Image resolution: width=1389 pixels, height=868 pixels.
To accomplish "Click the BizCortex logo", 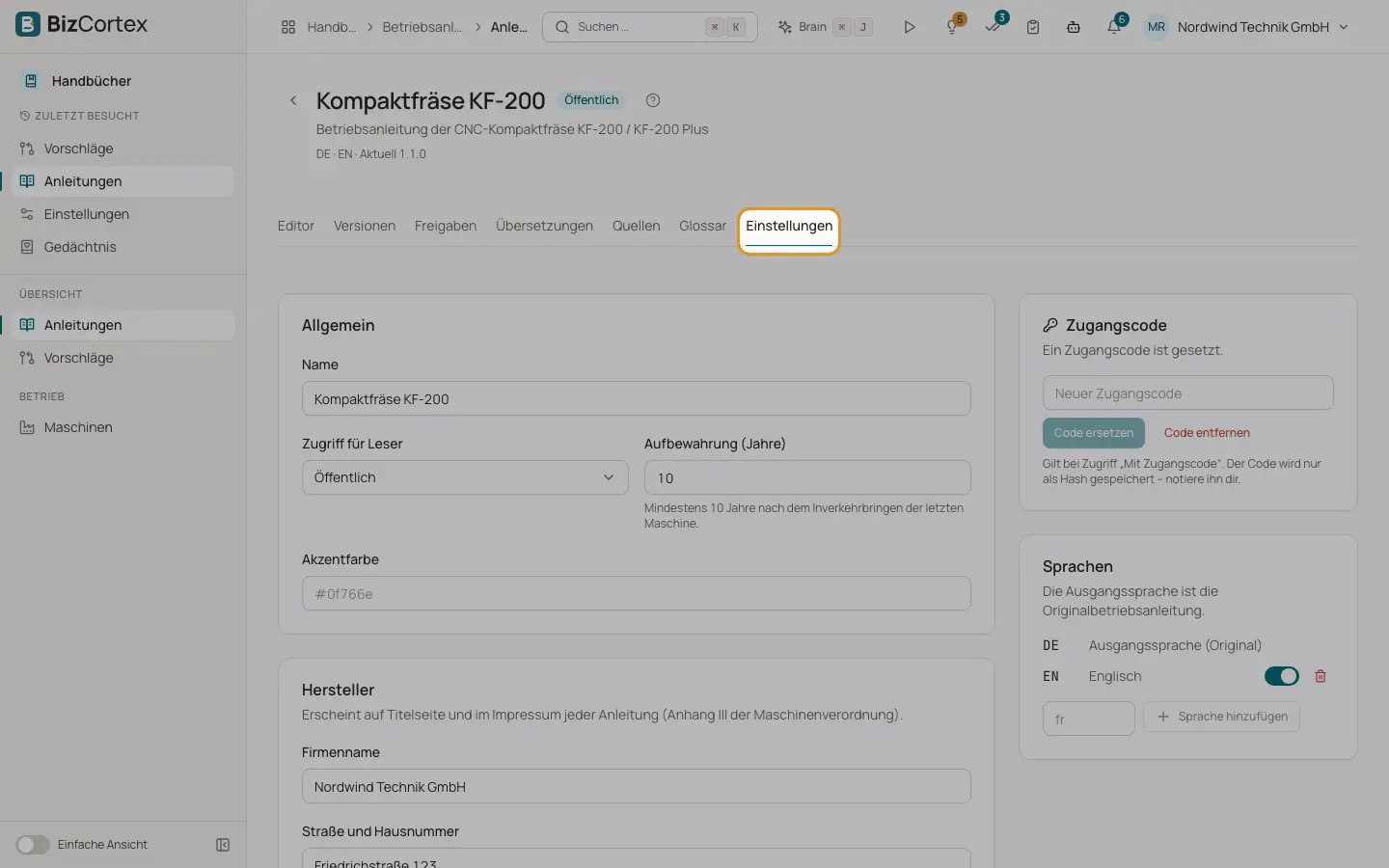I will tap(82, 24).
